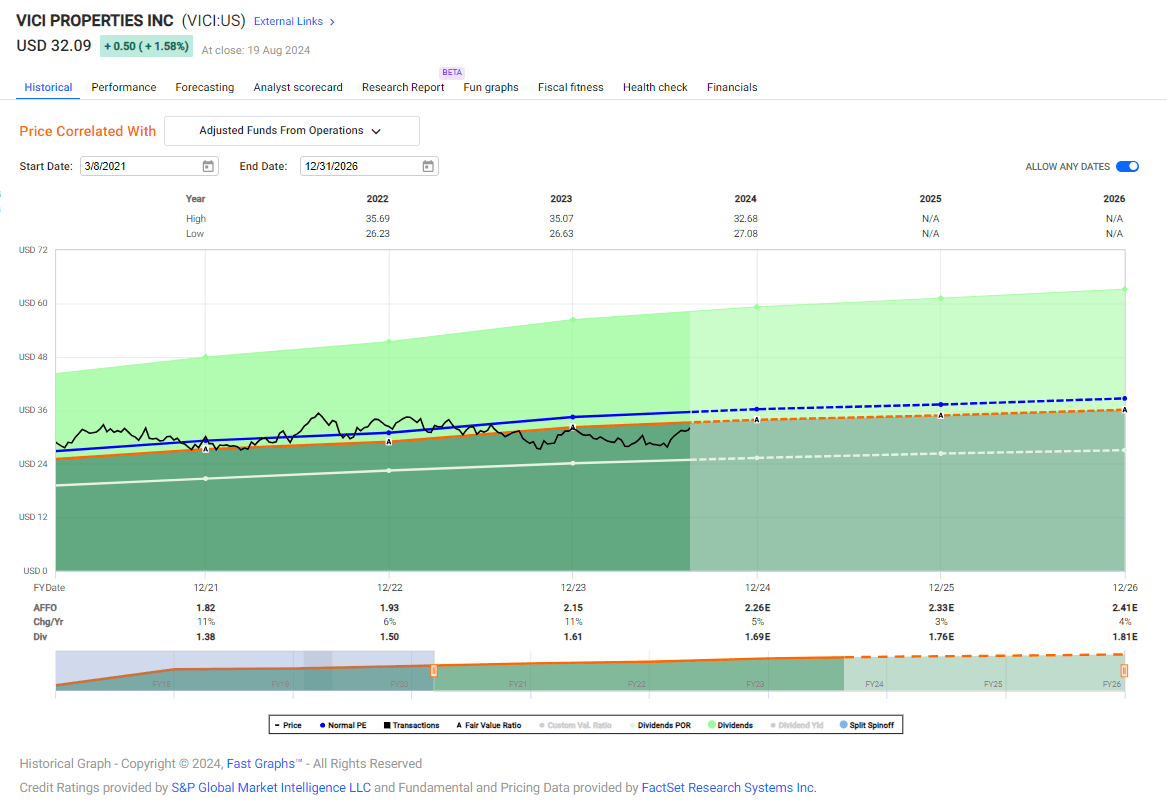1167x807 pixels.
Task: Switch to the Forecasting tab
Action: coord(204,87)
